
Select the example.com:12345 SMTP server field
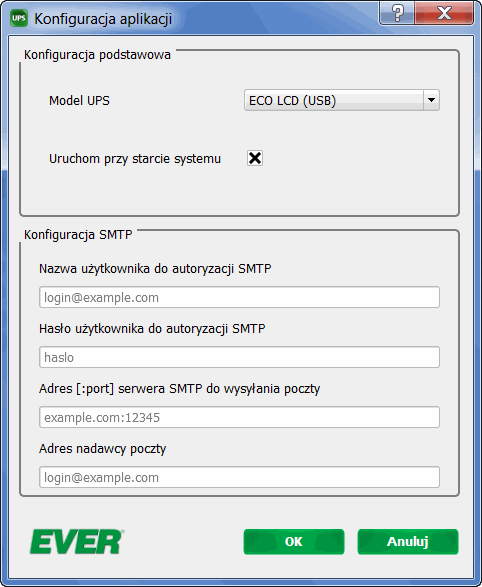click(239, 417)
